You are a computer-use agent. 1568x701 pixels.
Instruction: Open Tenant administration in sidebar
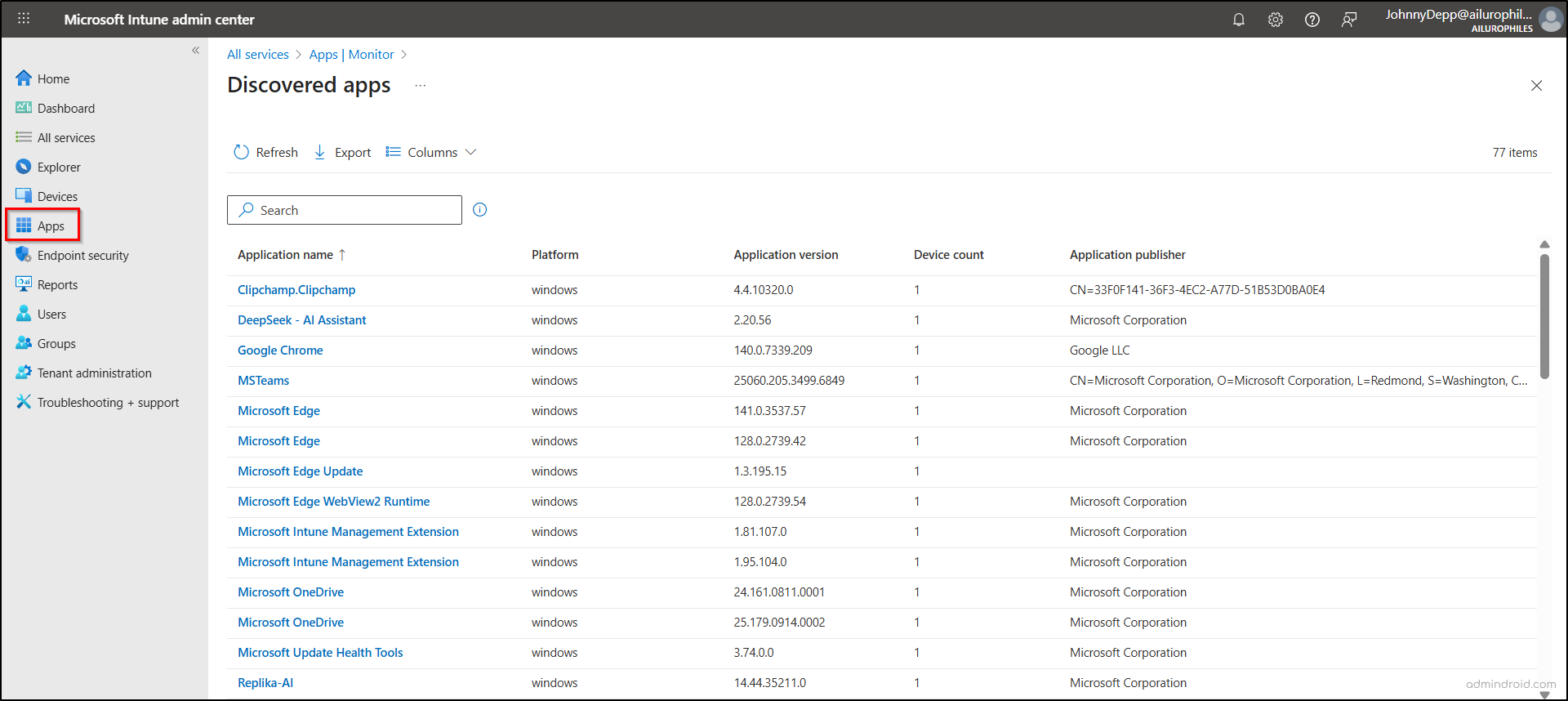tap(94, 373)
